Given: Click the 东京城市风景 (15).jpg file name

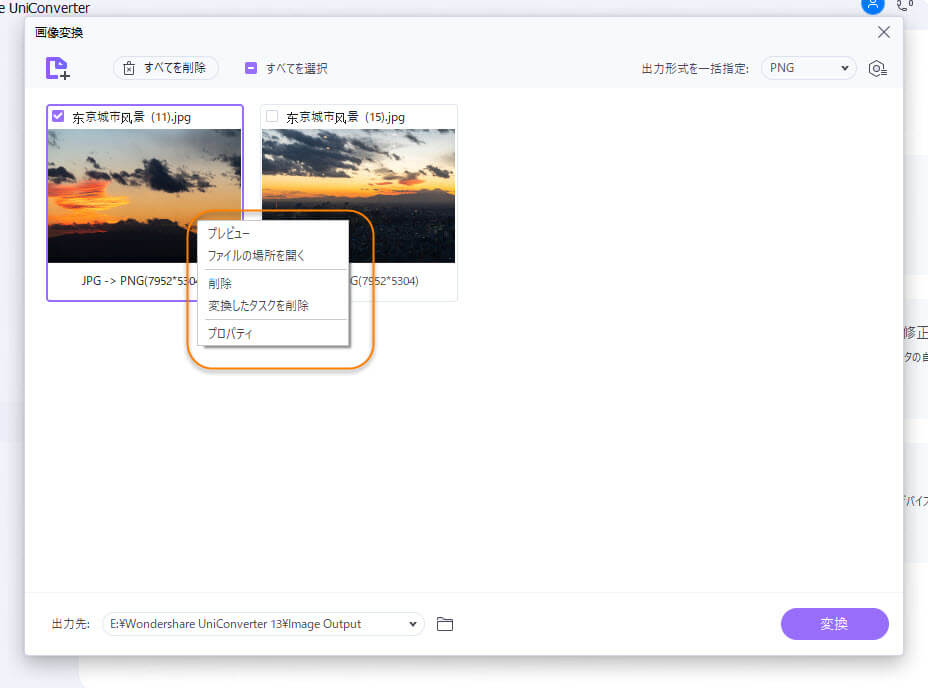Looking at the screenshot, I should (x=346, y=117).
